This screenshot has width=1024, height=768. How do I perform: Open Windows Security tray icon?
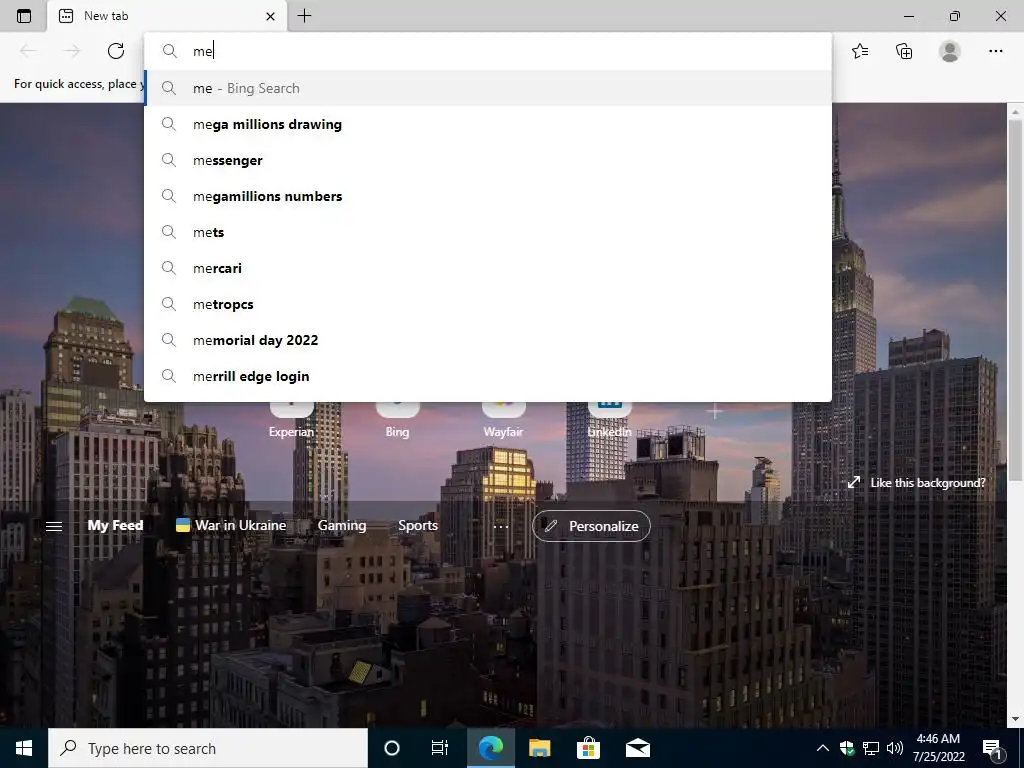[847, 748]
